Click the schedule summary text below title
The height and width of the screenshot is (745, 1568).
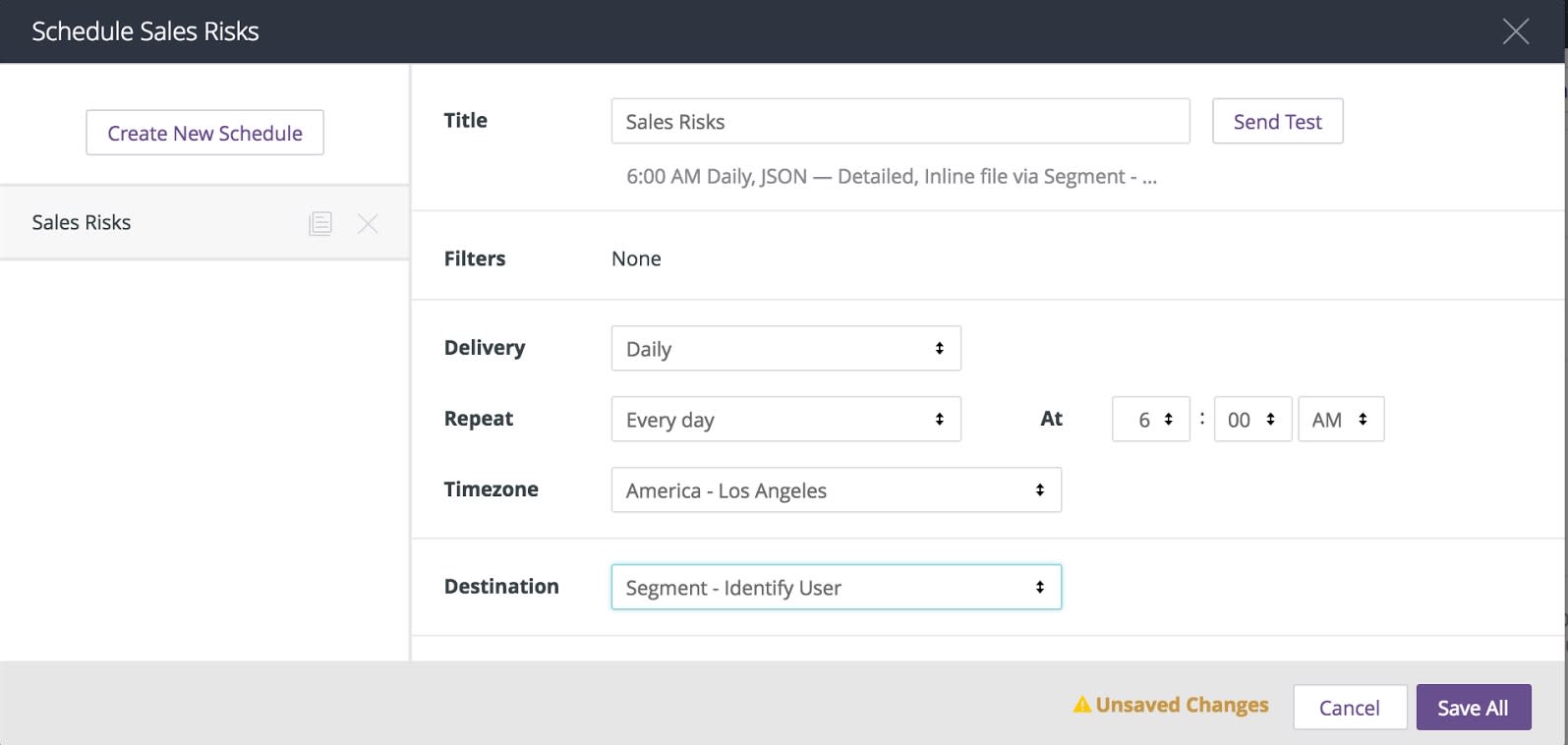(891, 177)
